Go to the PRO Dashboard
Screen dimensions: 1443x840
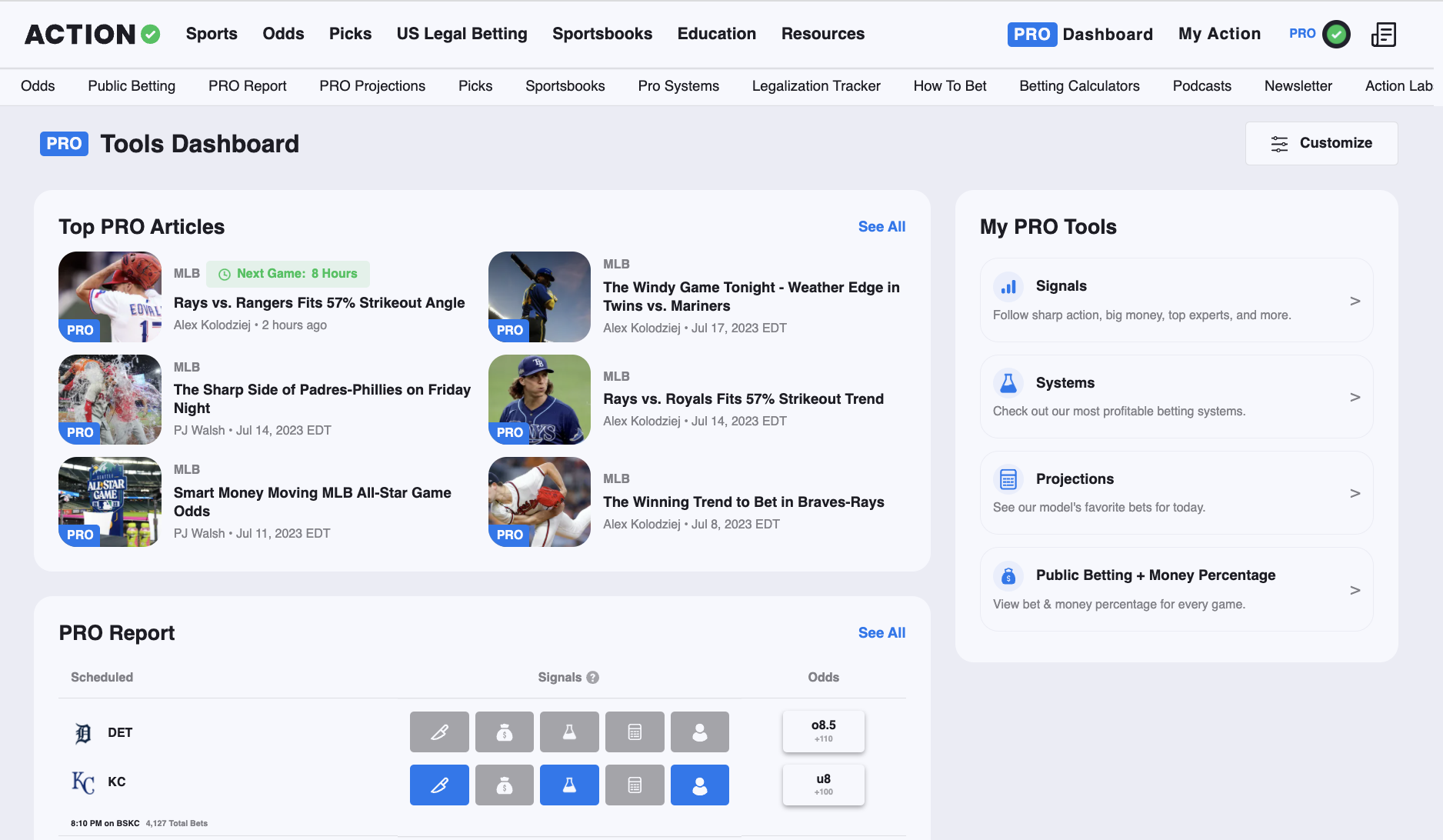pyautogui.click(x=1080, y=34)
